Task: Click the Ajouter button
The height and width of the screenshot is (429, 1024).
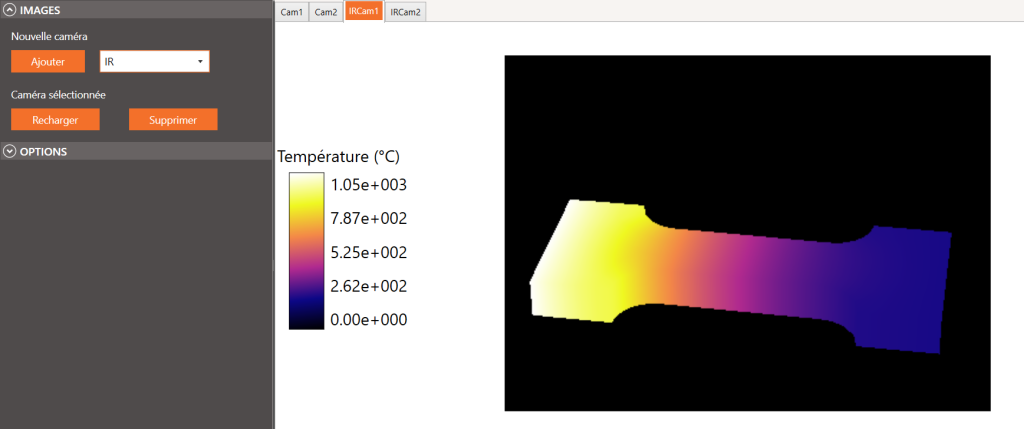Action: [48, 62]
